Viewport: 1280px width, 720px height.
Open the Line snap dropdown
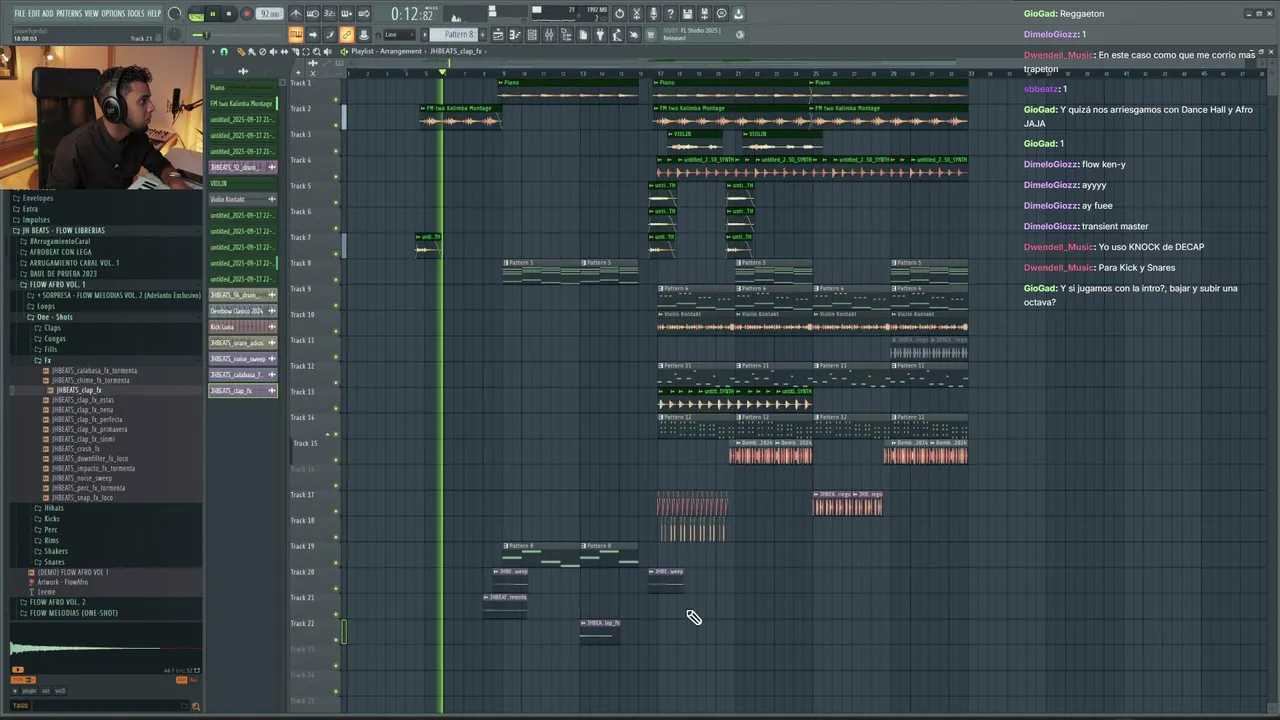coord(400,35)
